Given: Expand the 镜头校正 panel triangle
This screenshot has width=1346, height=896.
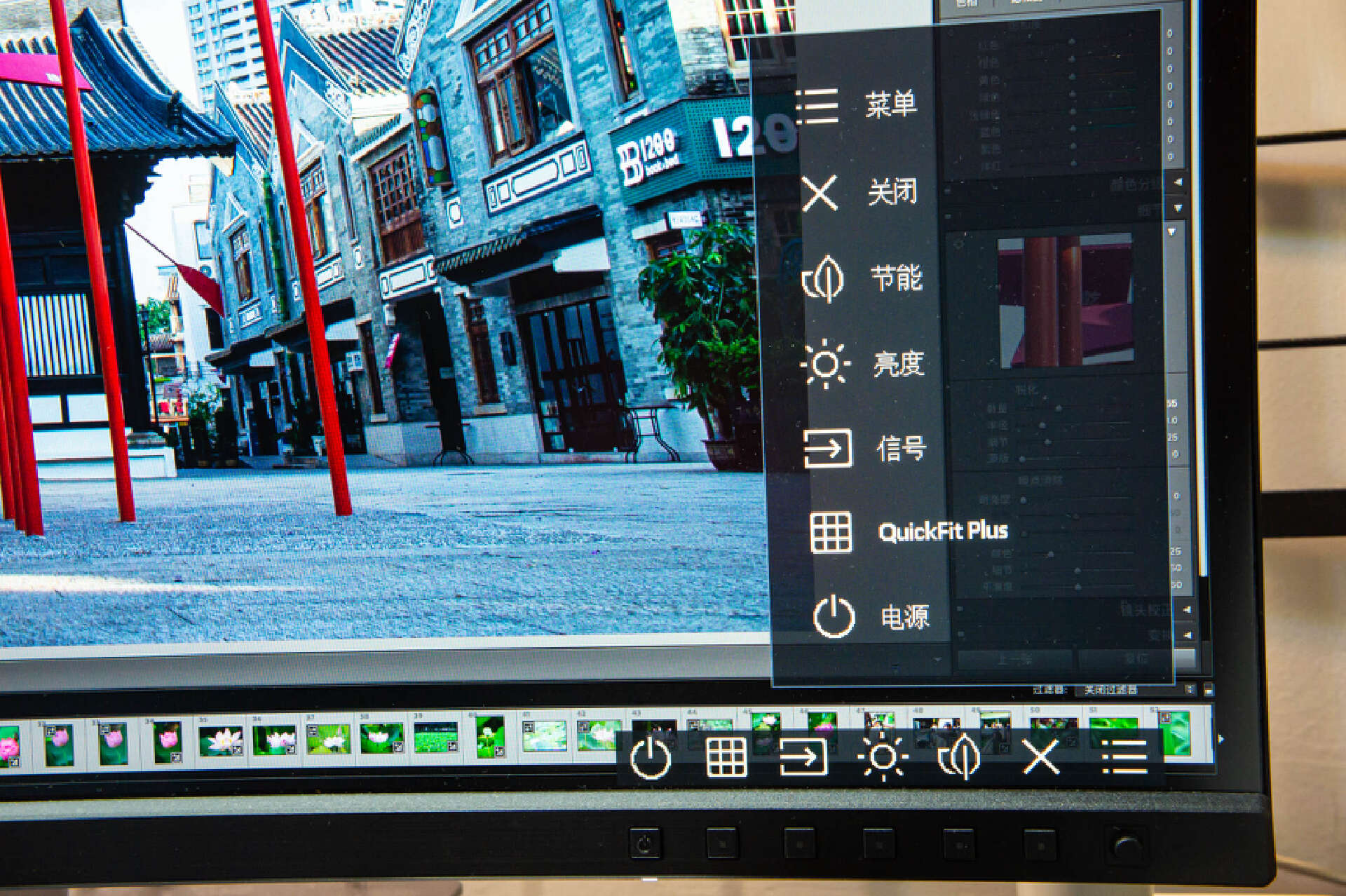Looking at the screenshot, I should tap(1186, 609).
